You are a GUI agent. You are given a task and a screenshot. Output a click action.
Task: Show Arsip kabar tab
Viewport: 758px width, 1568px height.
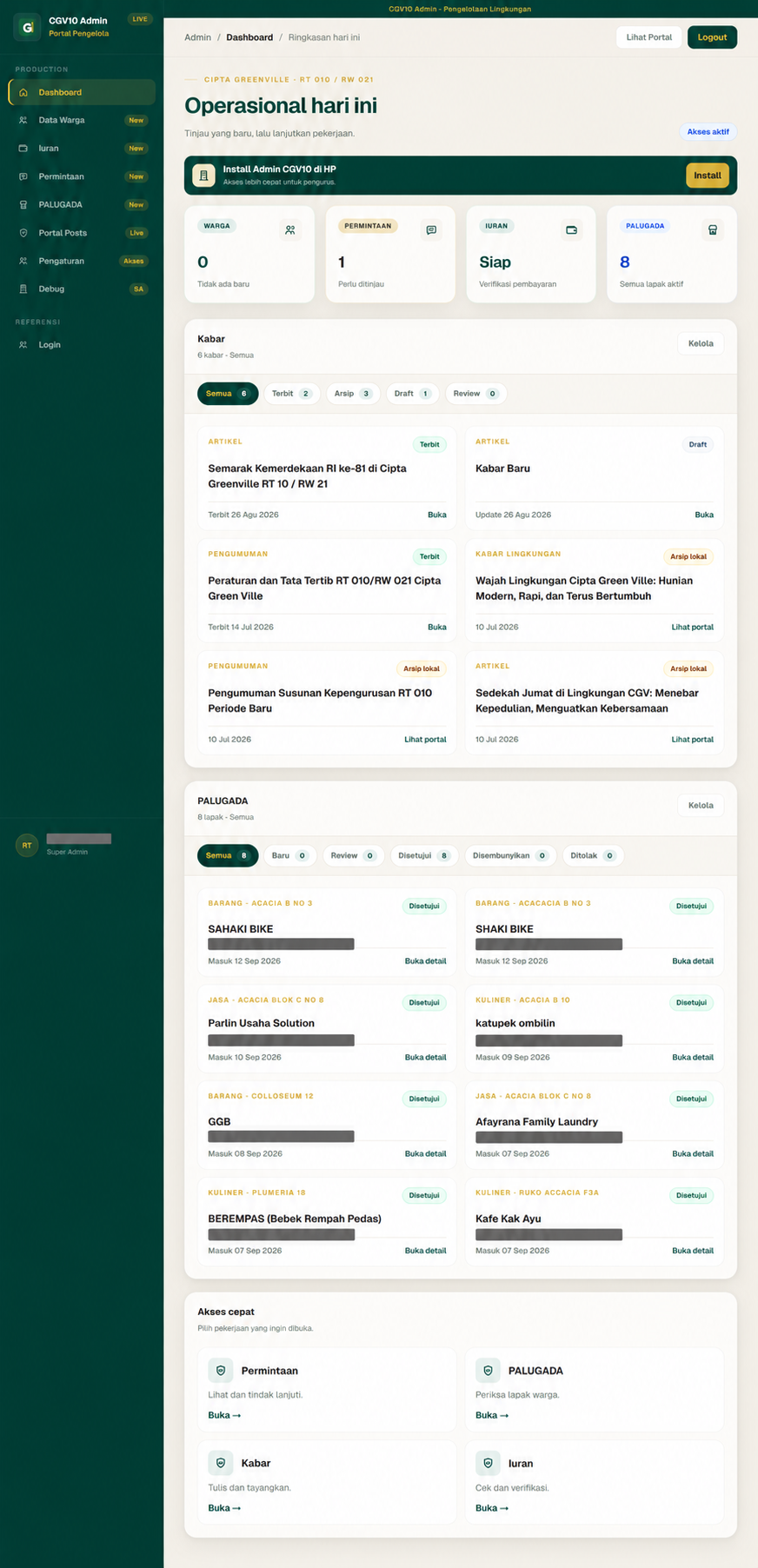coord(353,394)
